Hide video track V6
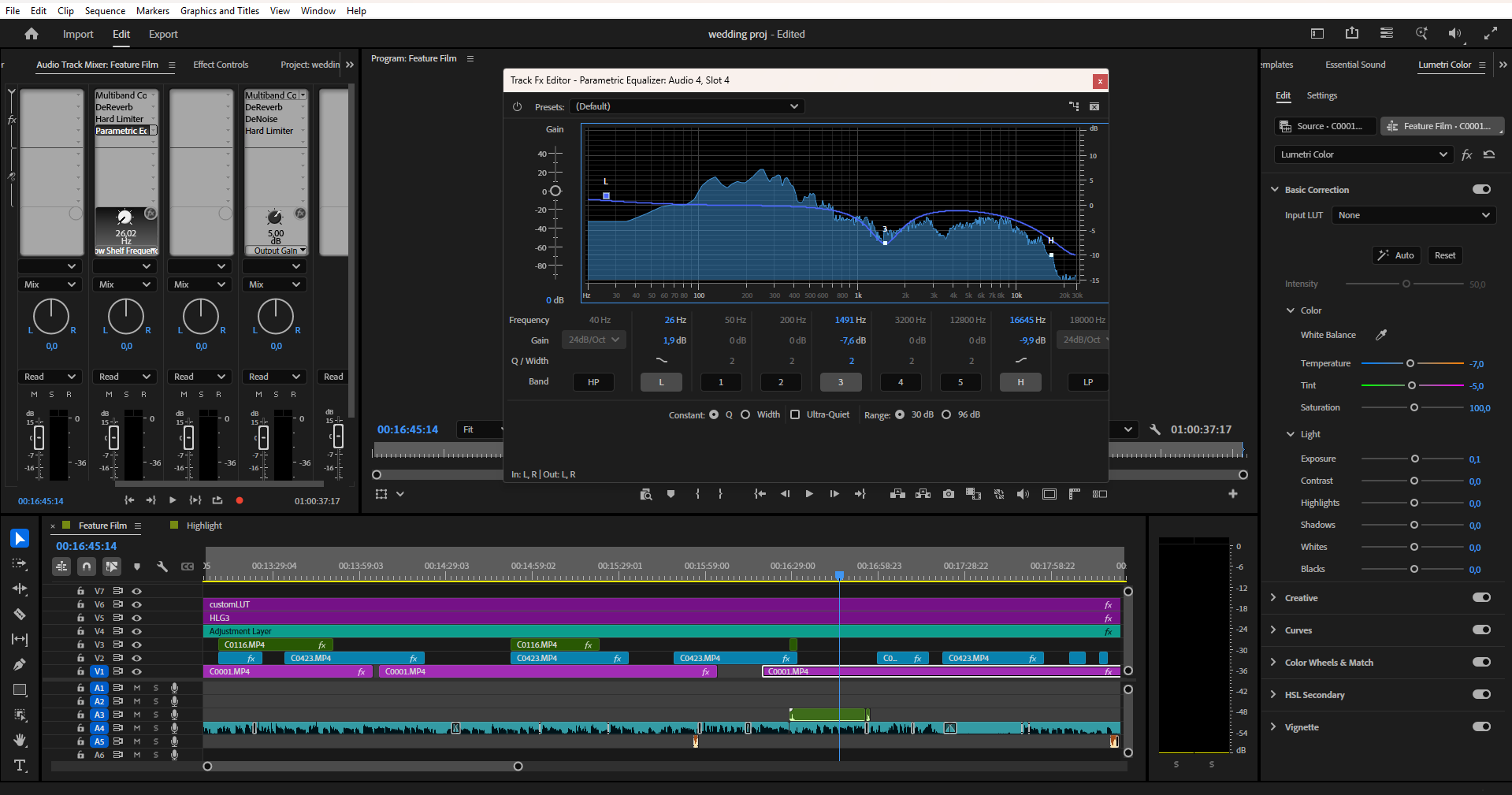The image size is (1512, 795). click(x=136, y=604)
